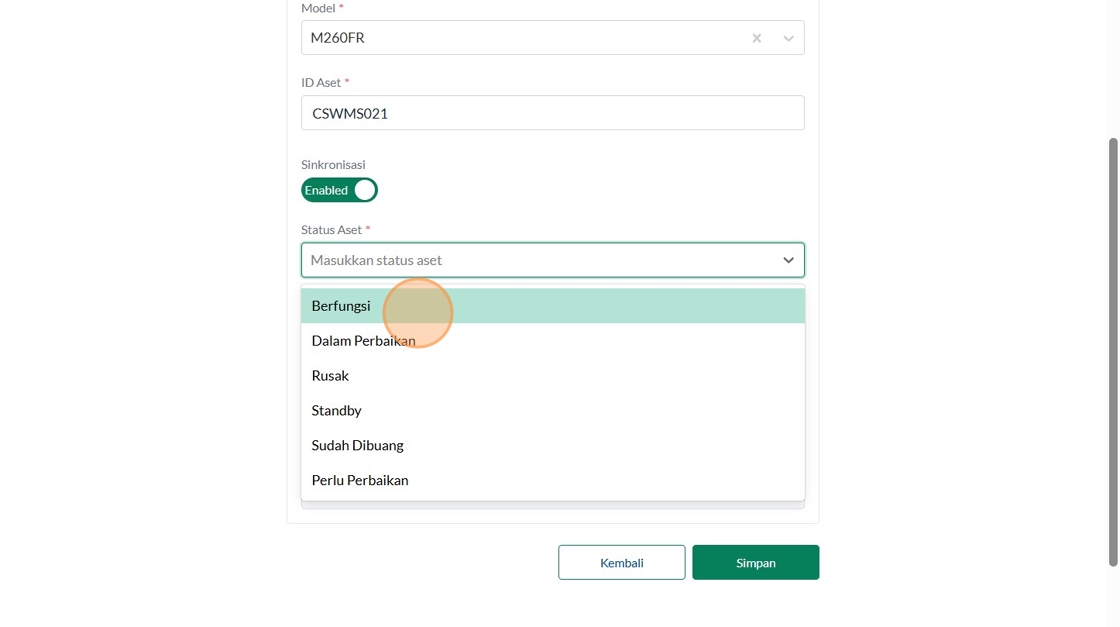Click the Simpan button
This screenshot has width=1120, height=627.
click(755, 563)
